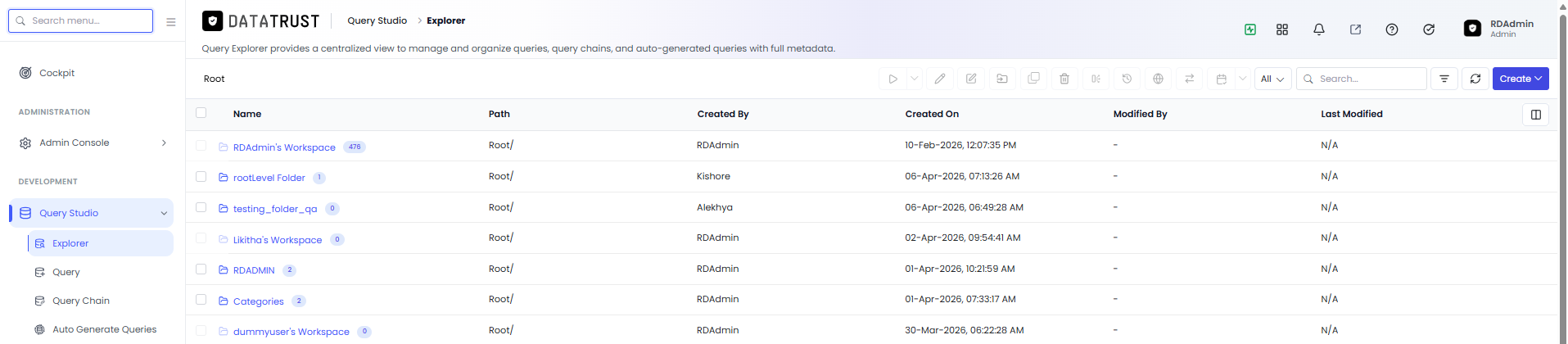
Task: Toggle checkbox for RDAdmin's Workspace row
Action: click(201, 146)
